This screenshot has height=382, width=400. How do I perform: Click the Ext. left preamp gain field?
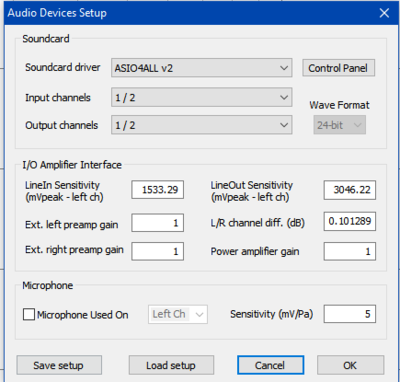tap(157, 223)
